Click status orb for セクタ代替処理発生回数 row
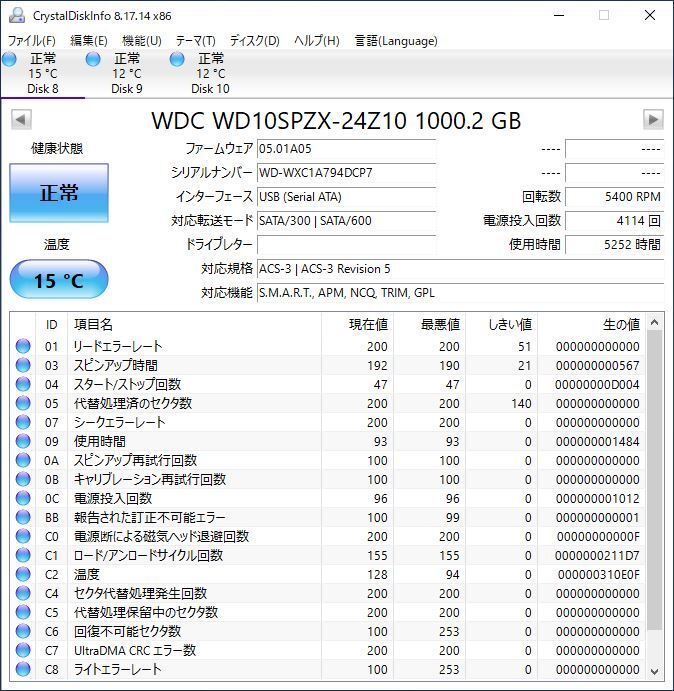Viewport: 674px width, 691px height. pos(23,593)
